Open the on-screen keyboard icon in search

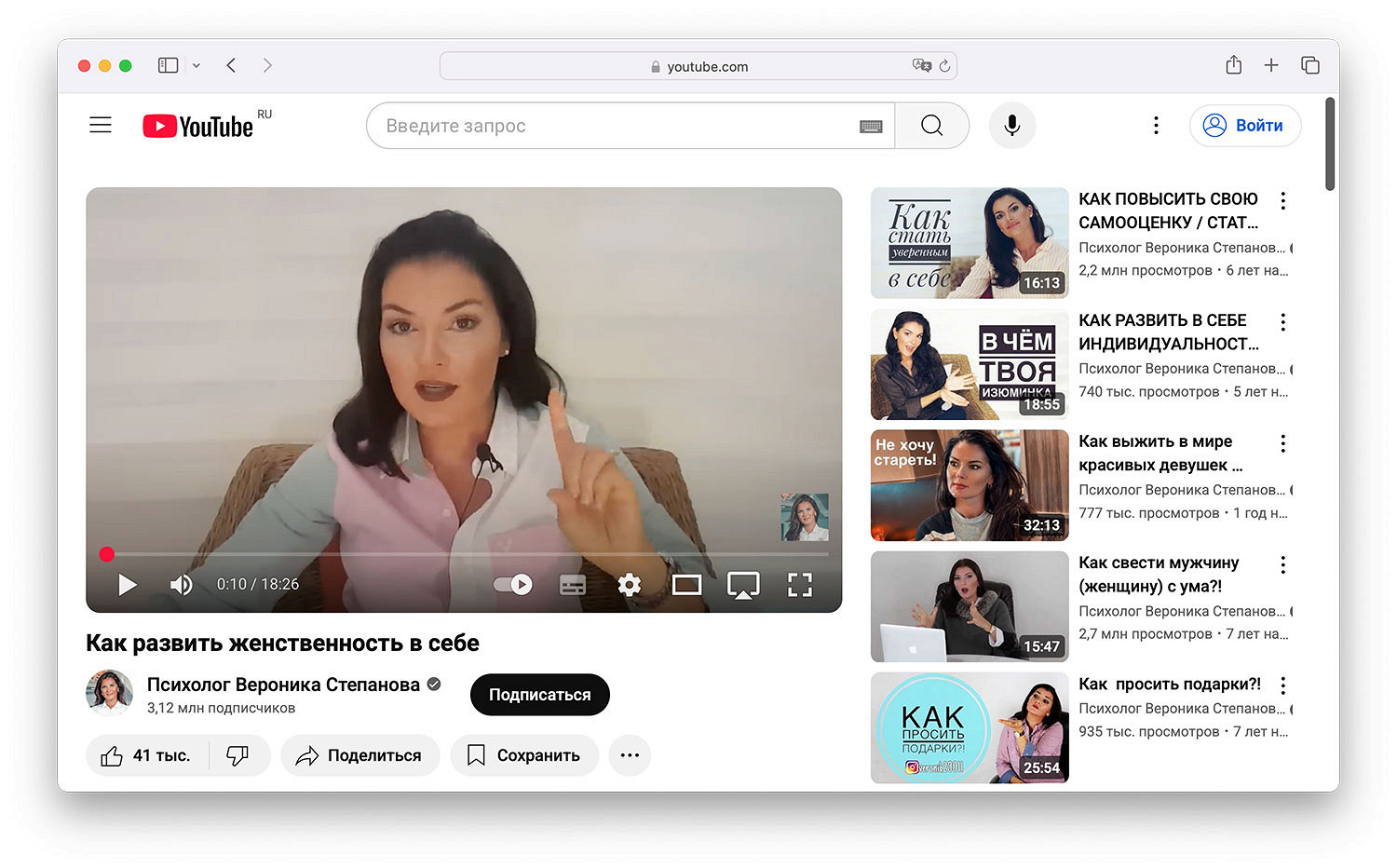tap(871, 127)
